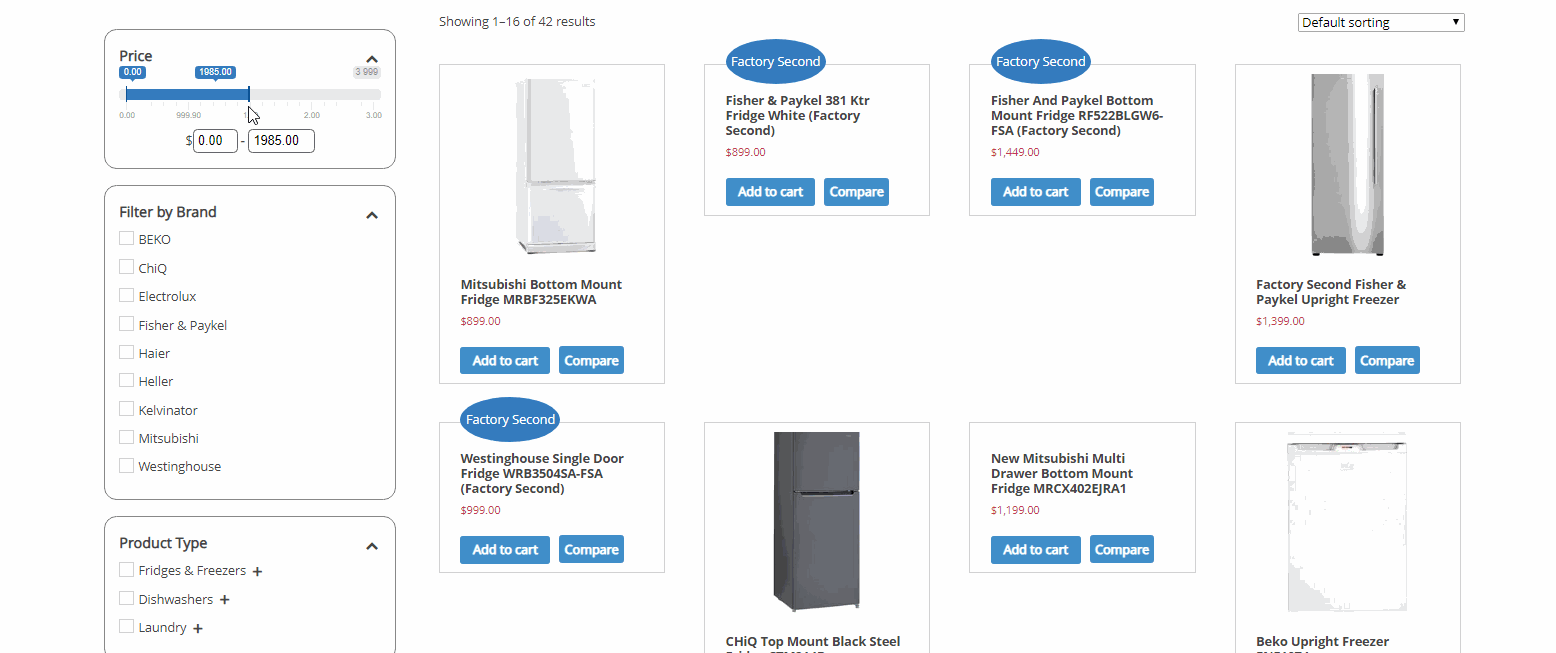Screen dimensions: 1556x653
Task: Expand Fridges & Freezers plus icon
Action: point(257,572)
